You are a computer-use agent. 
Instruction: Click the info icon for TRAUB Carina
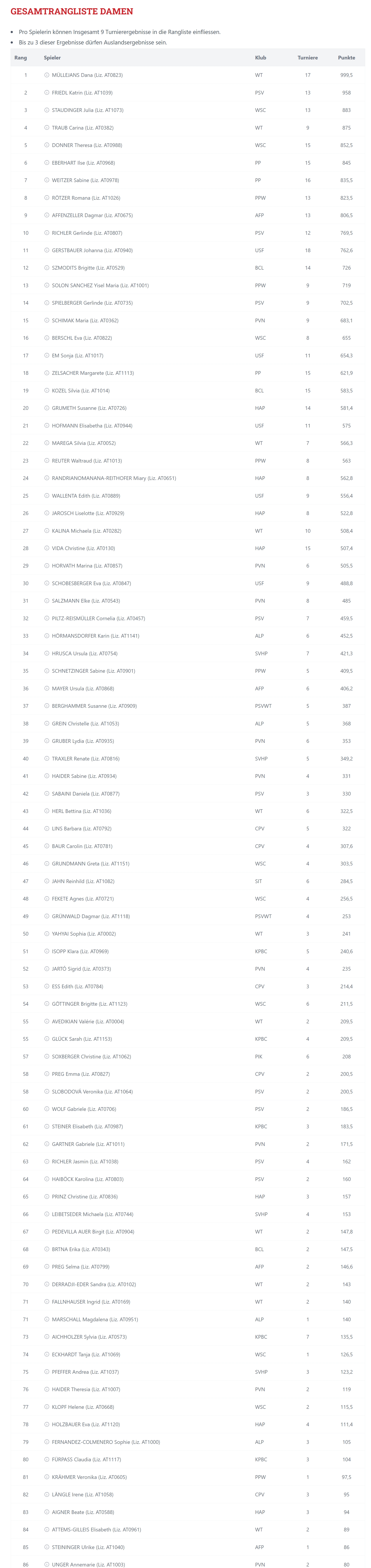tap(47, 128)
